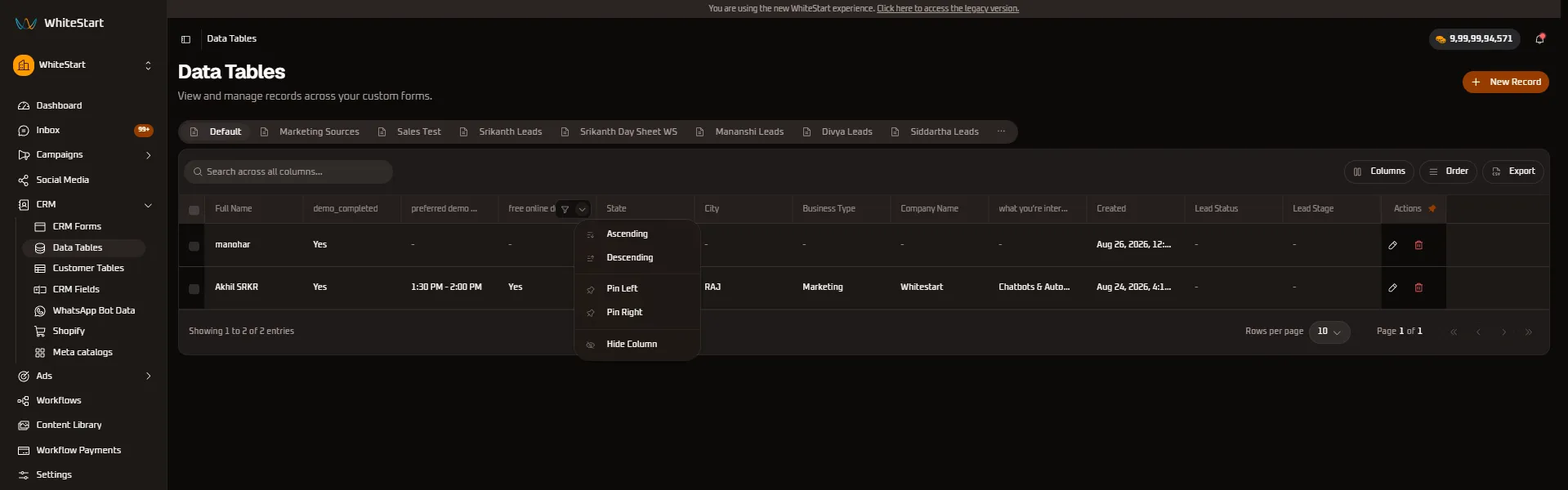The image size is (1568, 490).
Task: Unpin the Actions column pin icon
Action: pos(1432,209)
